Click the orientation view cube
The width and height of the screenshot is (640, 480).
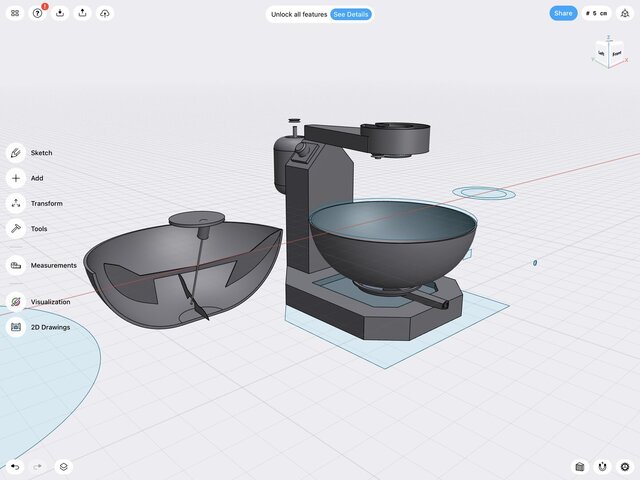tap(609, 53)
